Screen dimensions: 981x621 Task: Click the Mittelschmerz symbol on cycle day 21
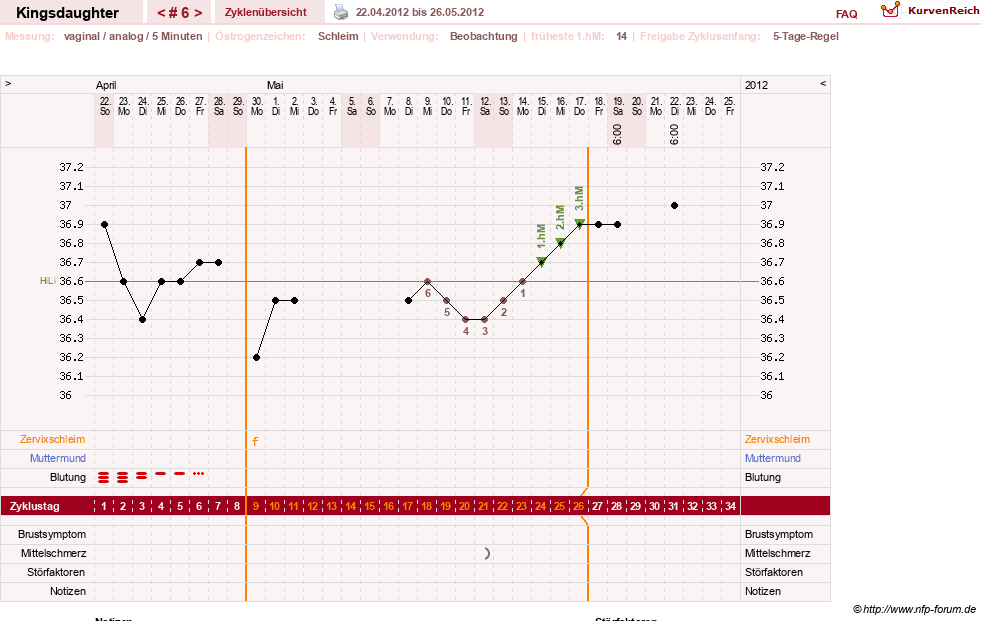click(487, 553)
